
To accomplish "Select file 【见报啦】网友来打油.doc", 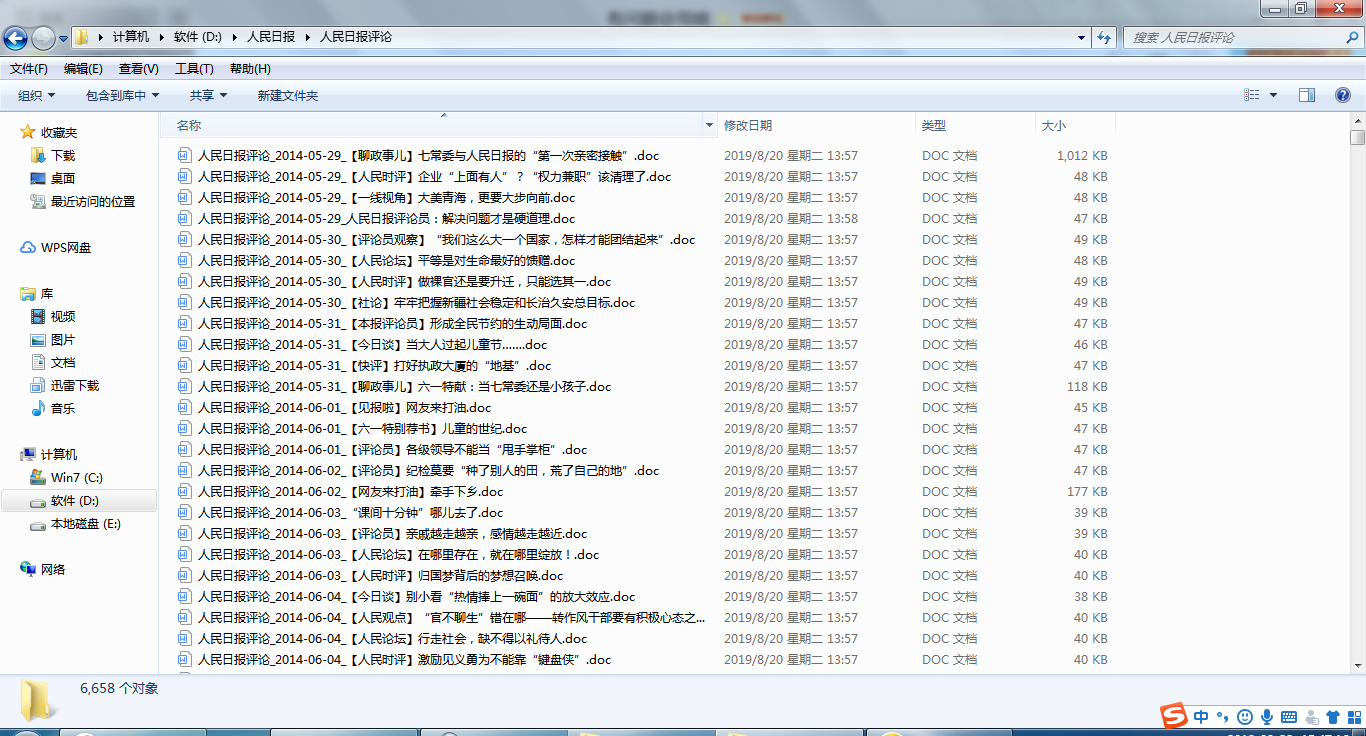I will click(344, 407).
